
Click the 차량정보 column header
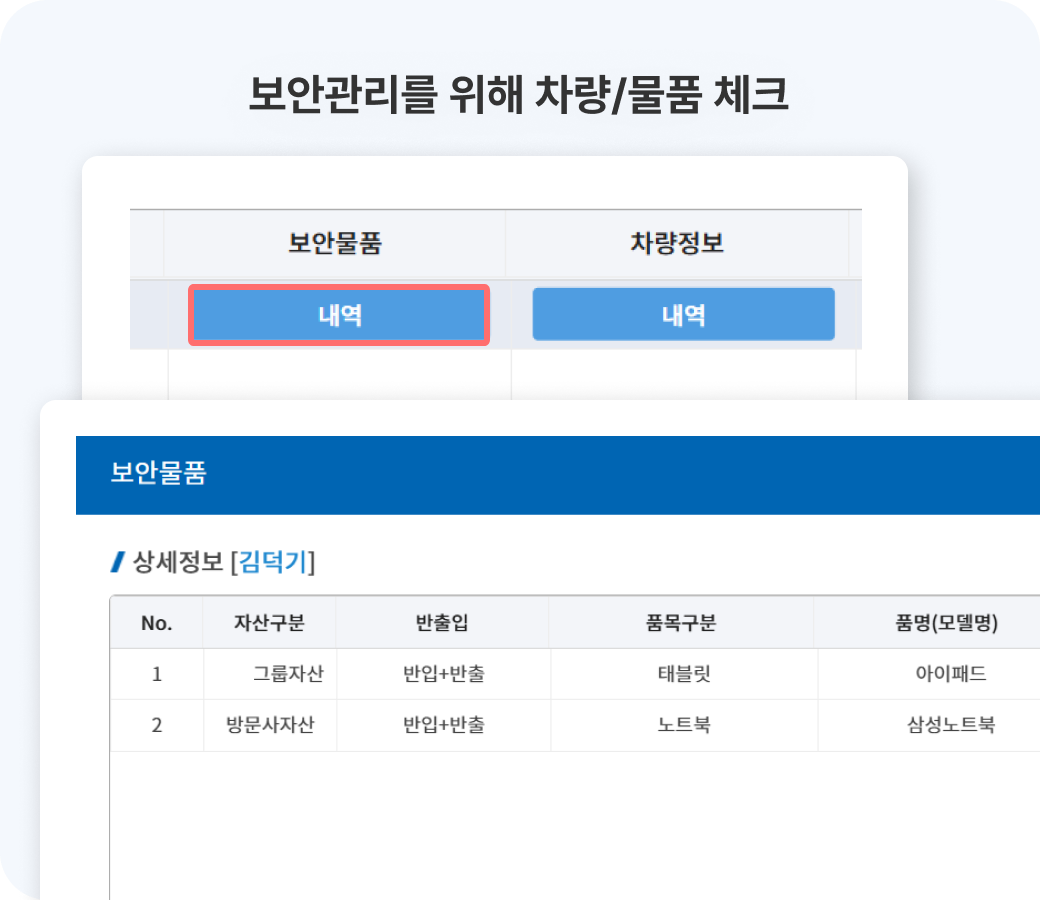pos(677,244)
